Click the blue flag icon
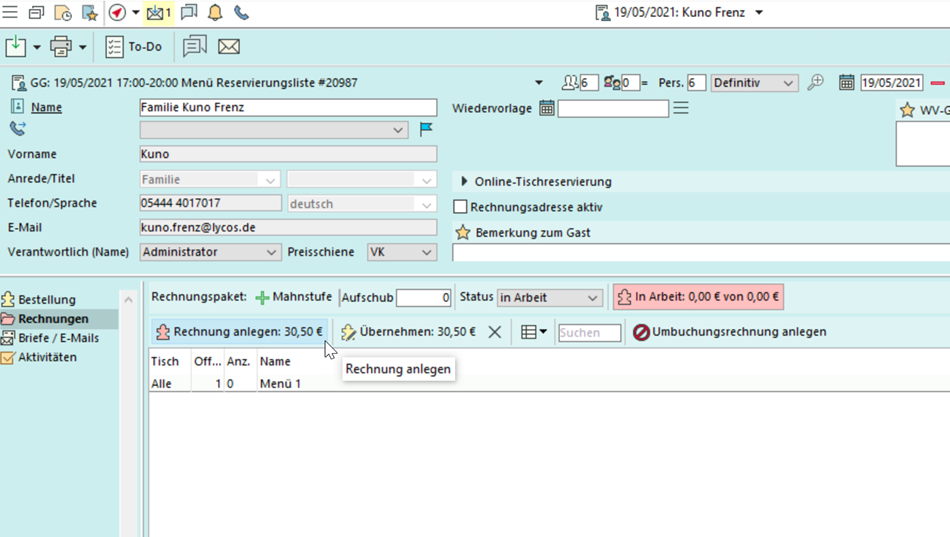 [426, 130]
